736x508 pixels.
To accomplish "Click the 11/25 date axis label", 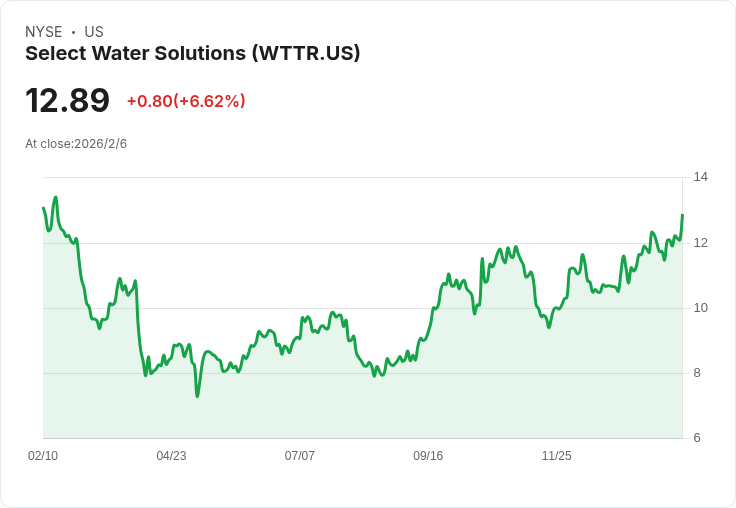I will tap(557, 455).
